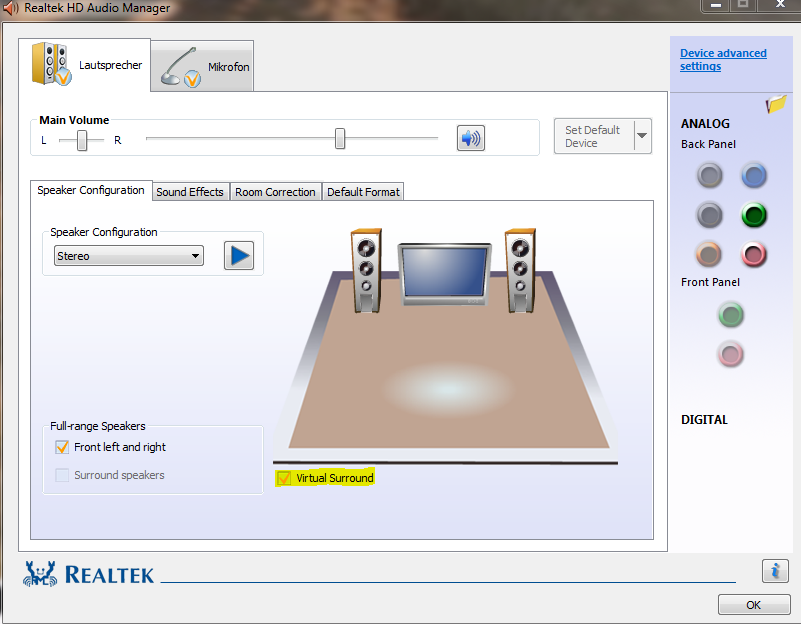Expand the Set Default Device arrow
This screenshot has width=801, height=624.
[643, 136]
